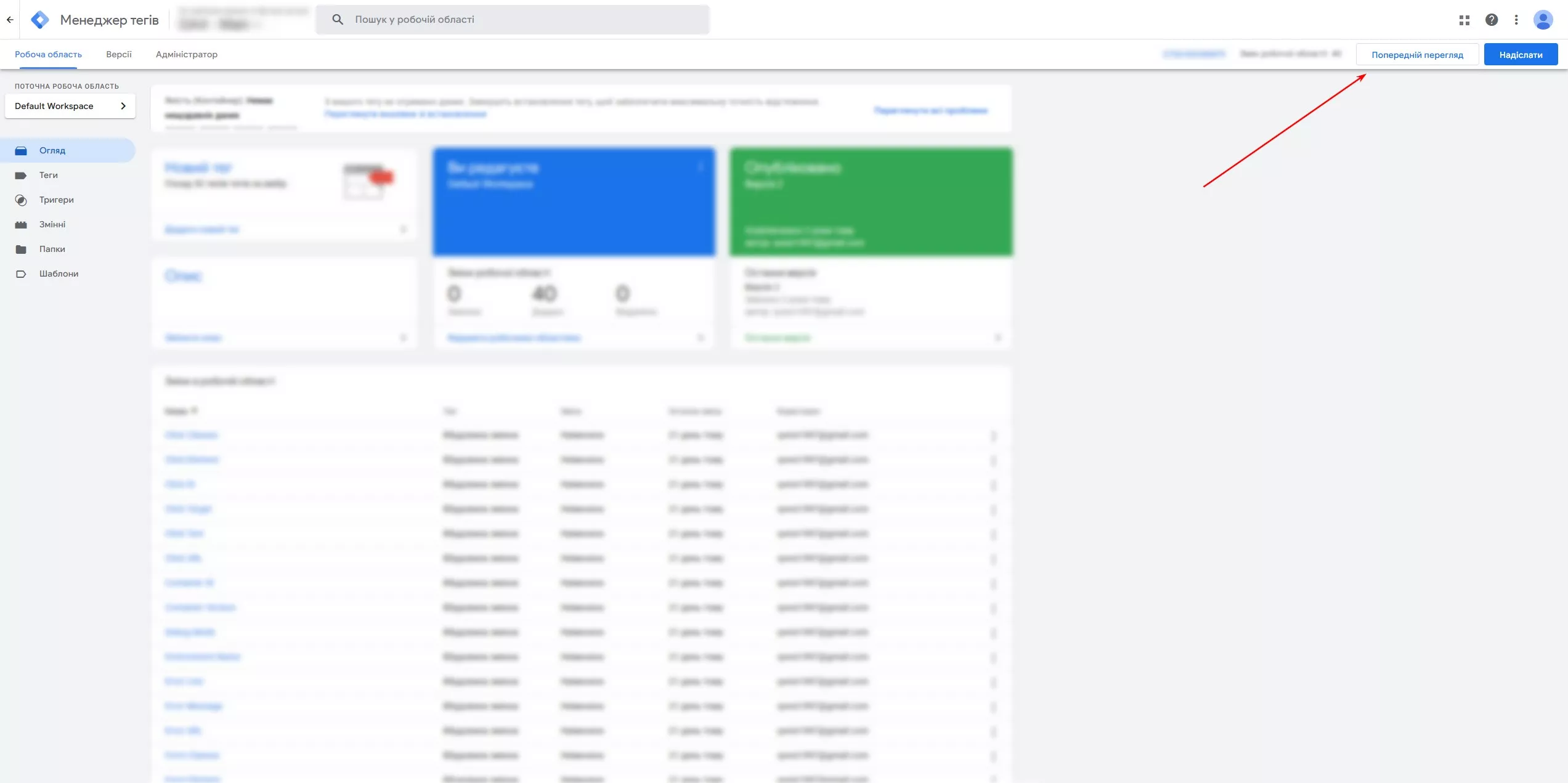Open the three-dot more options menu

[1516, 20]
